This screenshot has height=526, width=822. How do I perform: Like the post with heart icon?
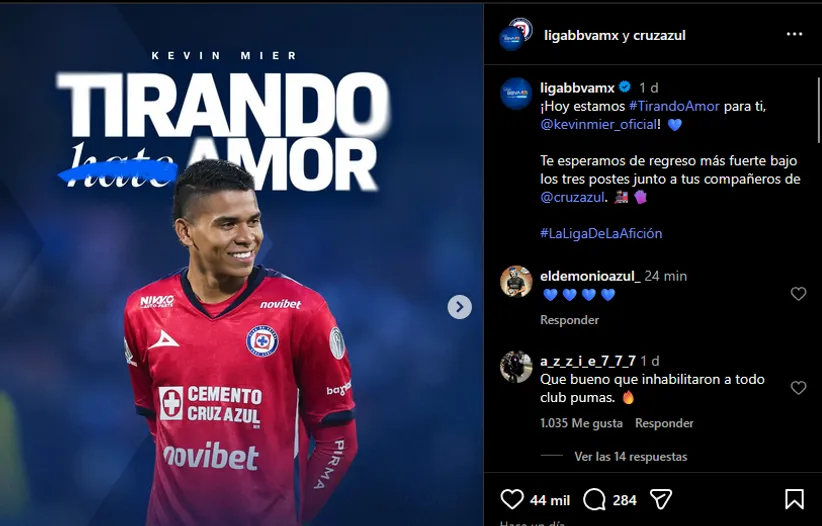coord(512,499)
